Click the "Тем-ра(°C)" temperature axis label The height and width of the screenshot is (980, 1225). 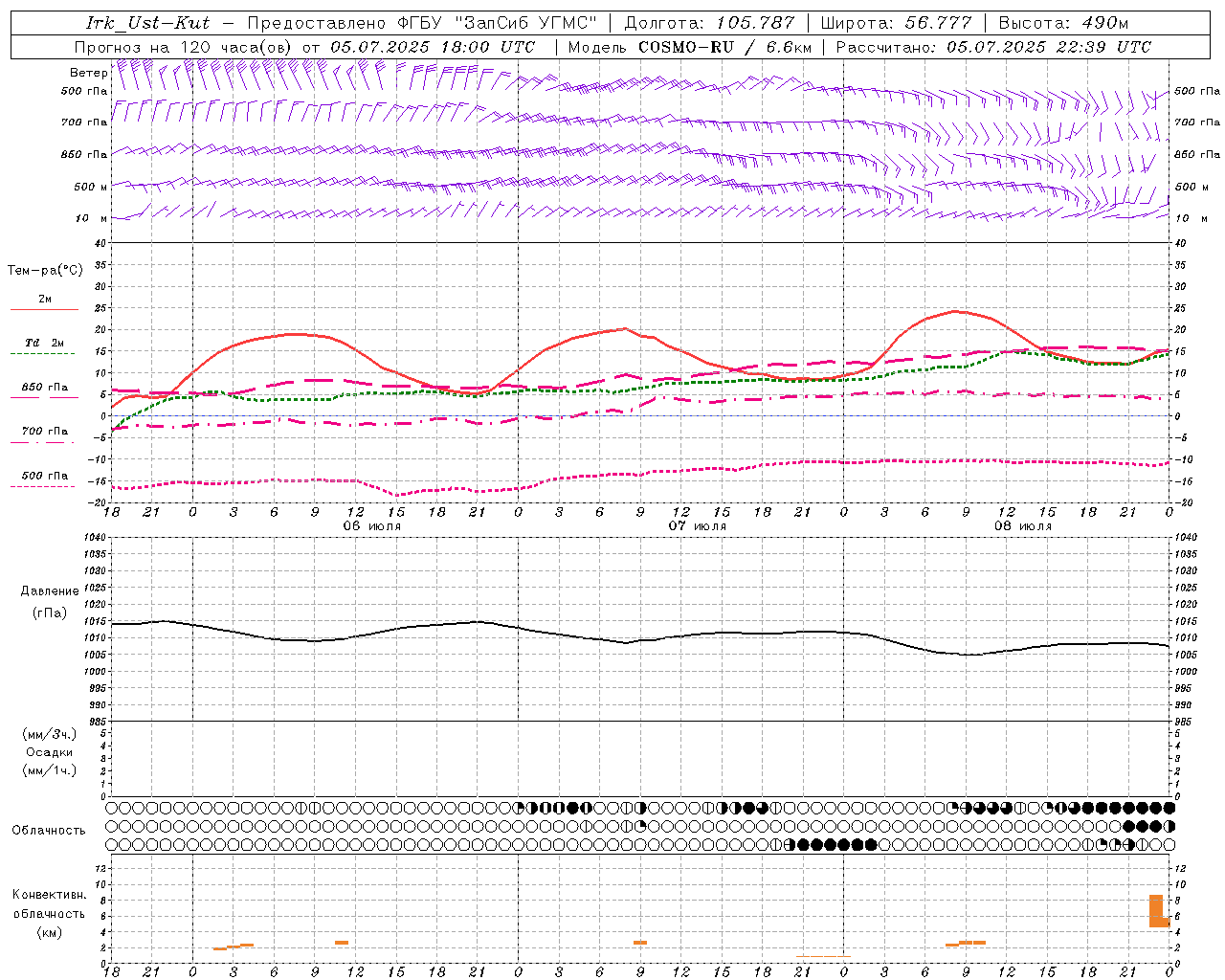pyautogui.click(x=45, y=271)
